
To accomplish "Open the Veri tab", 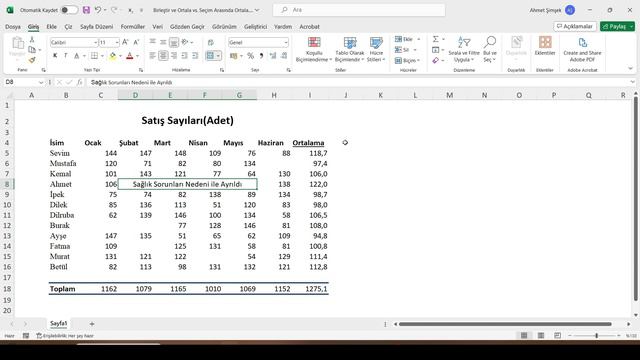I will click(158, 27).
